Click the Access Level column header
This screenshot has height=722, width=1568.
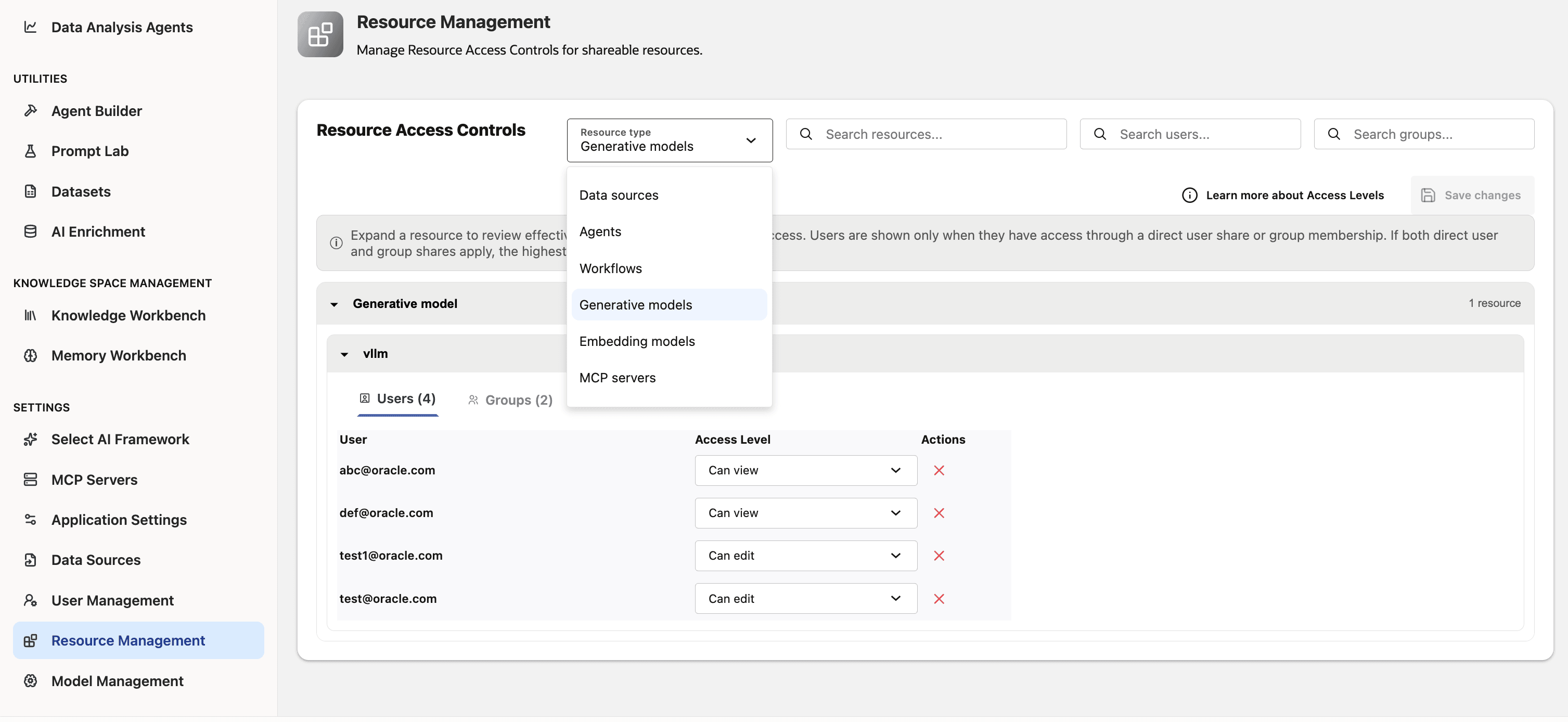point(732,440)
